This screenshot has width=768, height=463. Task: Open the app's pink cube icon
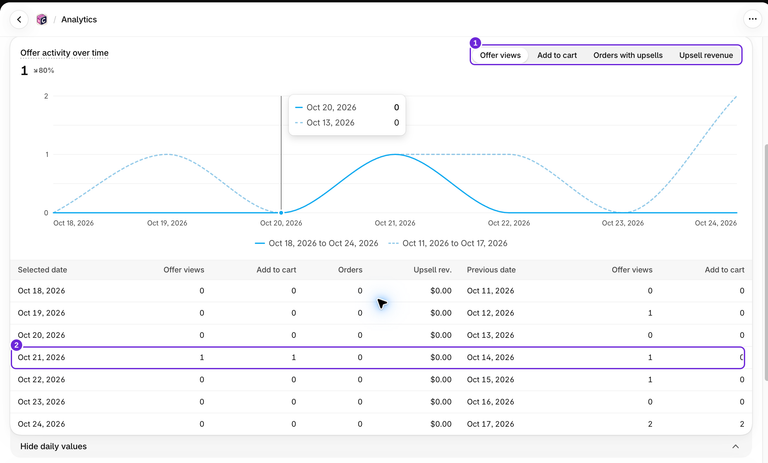point(42,20)
